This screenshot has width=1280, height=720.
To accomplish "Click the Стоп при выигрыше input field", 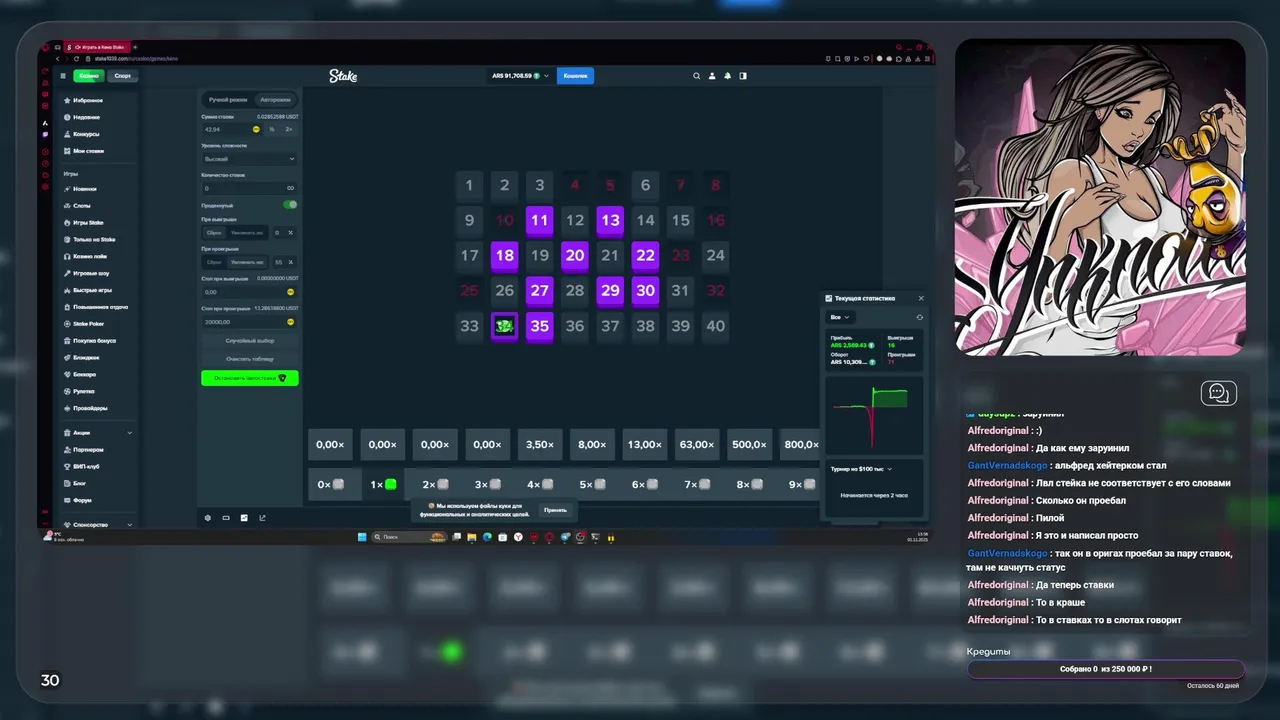I will pyautogui.click(x=249, y=292).
